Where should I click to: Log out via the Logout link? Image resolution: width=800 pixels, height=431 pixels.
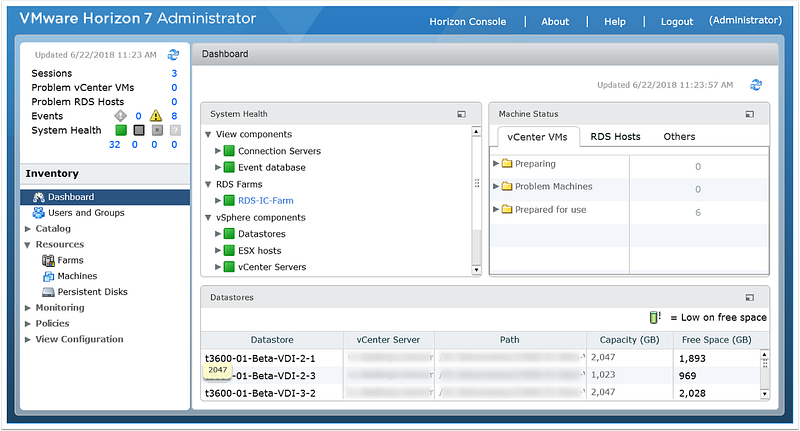[x=677, y=21]
